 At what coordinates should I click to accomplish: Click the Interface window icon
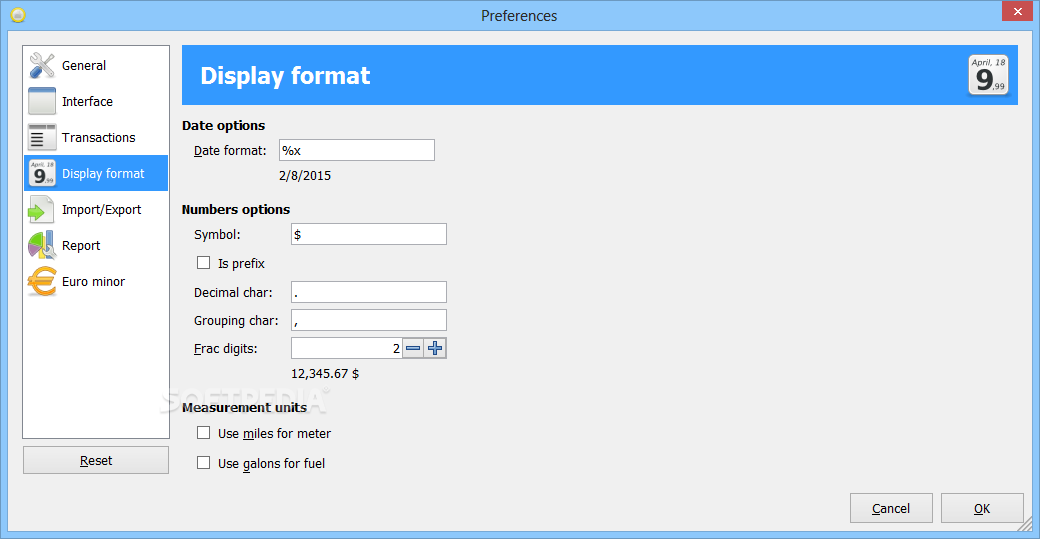coord(42,101)
